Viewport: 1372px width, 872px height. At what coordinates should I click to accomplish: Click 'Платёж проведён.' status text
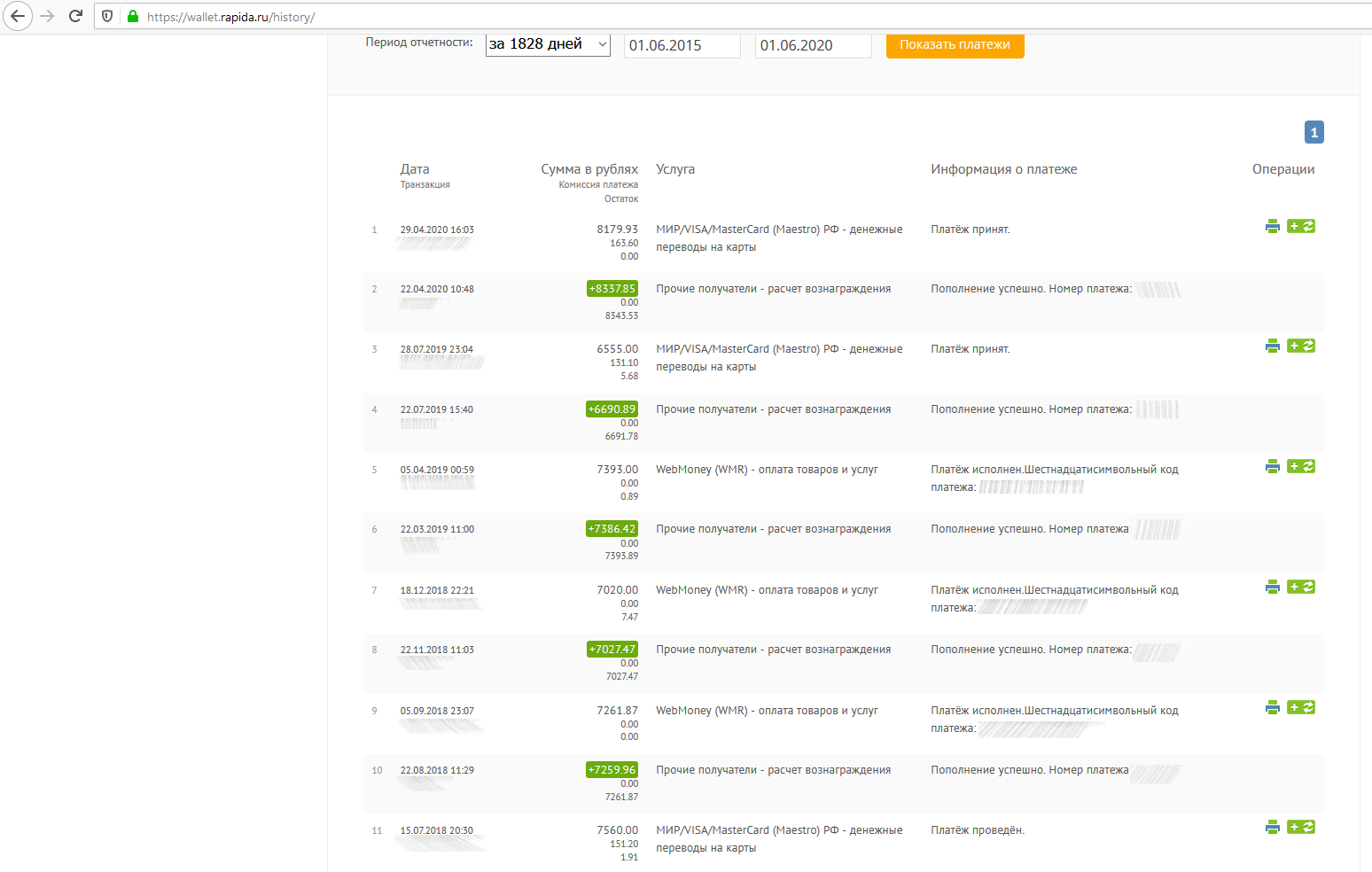978,830
